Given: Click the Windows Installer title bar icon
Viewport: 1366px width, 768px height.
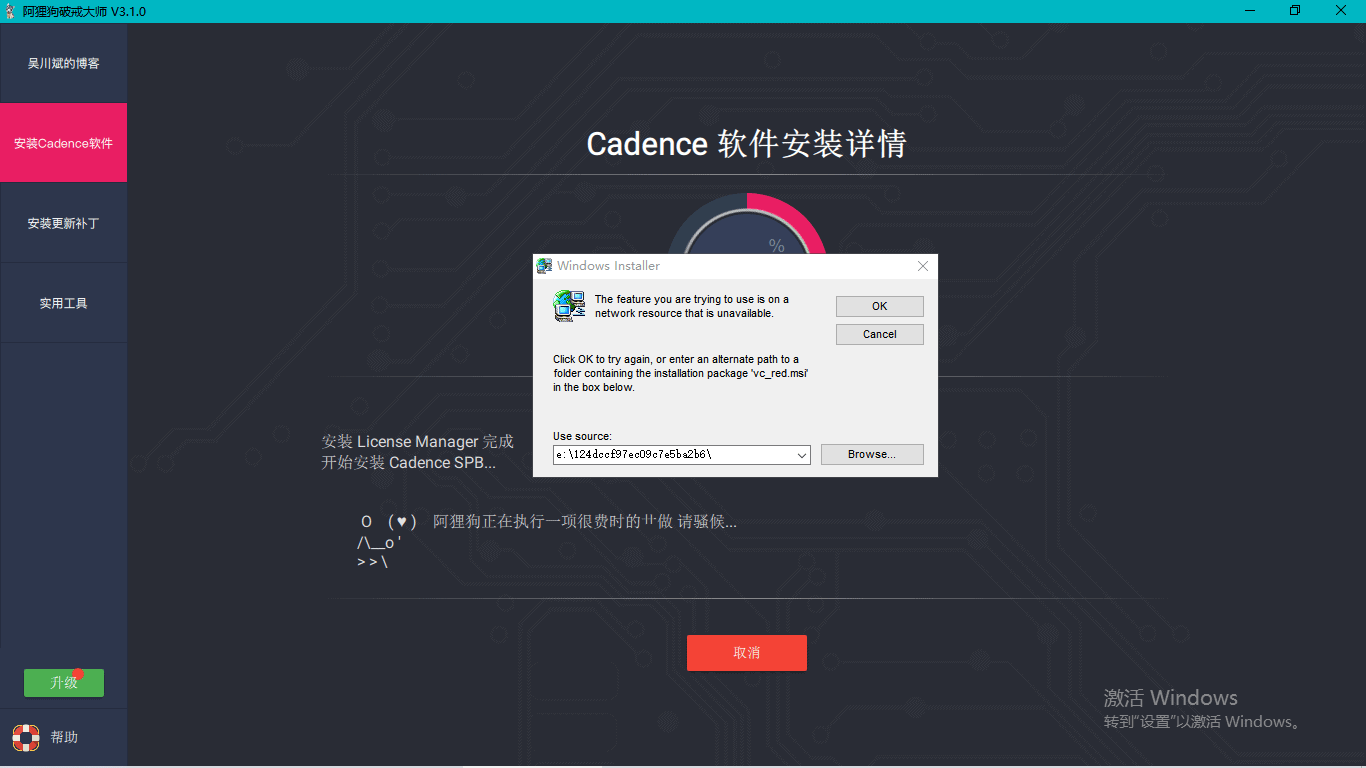Looking at the screenshot, I should pos(545,266).
